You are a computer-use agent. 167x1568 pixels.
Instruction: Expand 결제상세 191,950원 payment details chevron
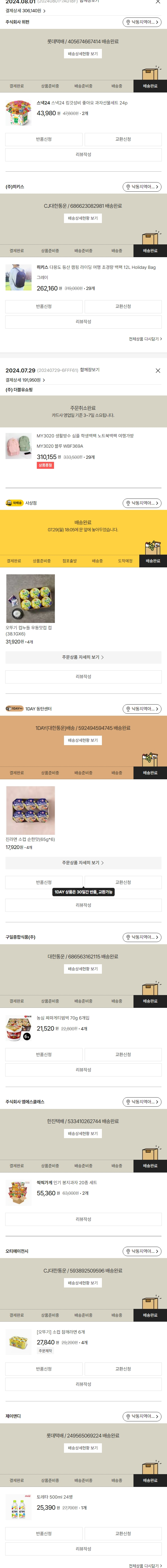coord(44,380)
